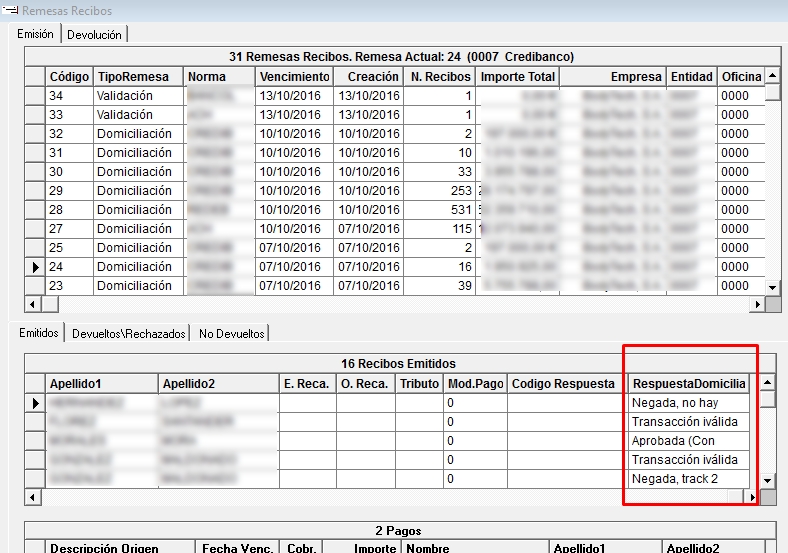Click the Tributo column header
788x553 pixels.
point(419,384)
